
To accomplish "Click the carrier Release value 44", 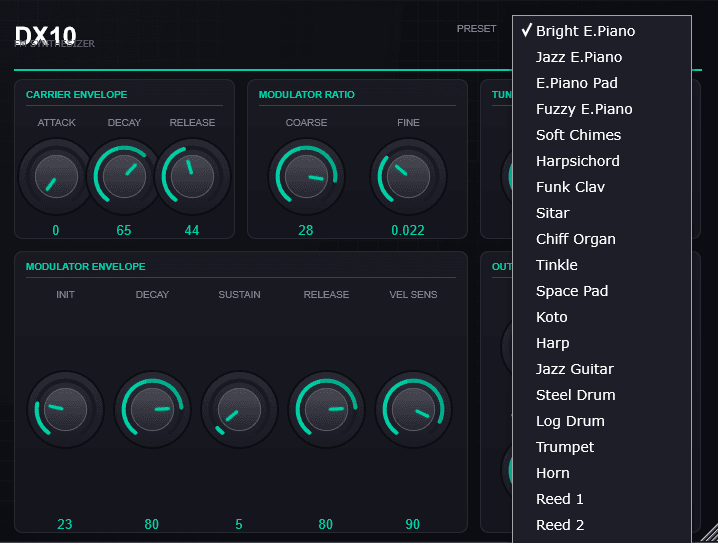I will tap(192, 230).
